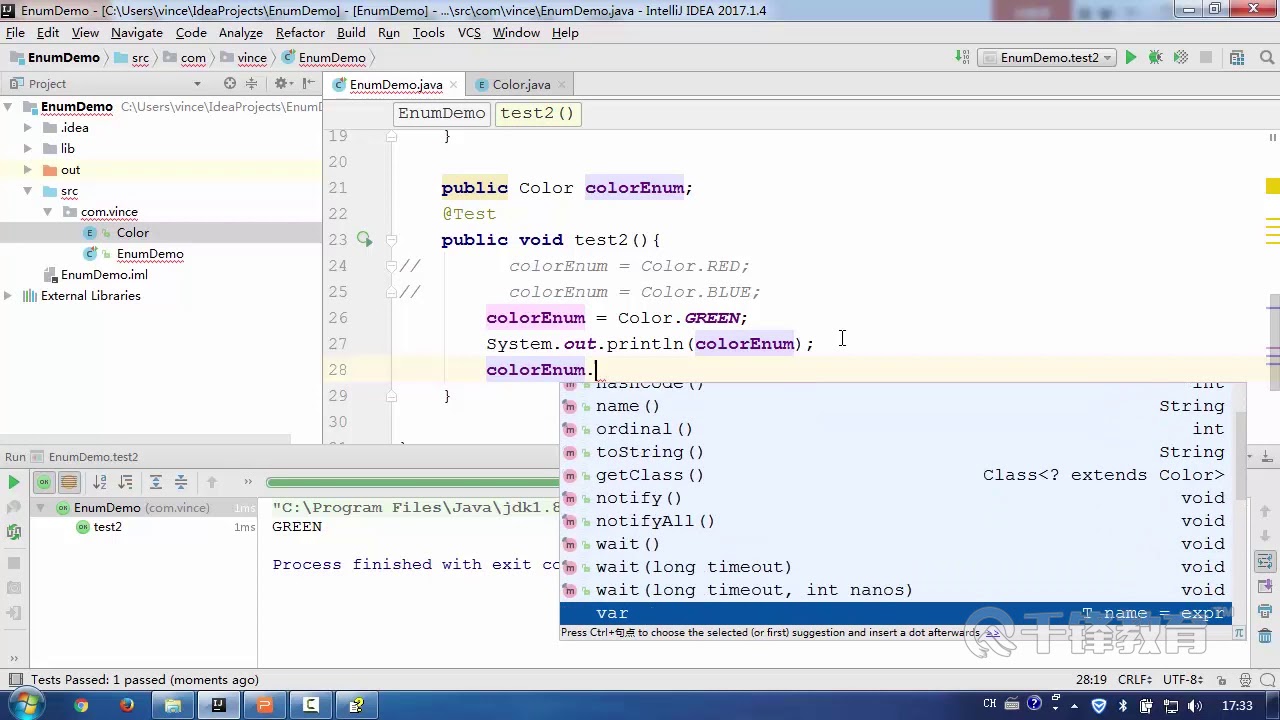
Task: Open Project Structure dialog icon
Action: tap(1237, 58)
